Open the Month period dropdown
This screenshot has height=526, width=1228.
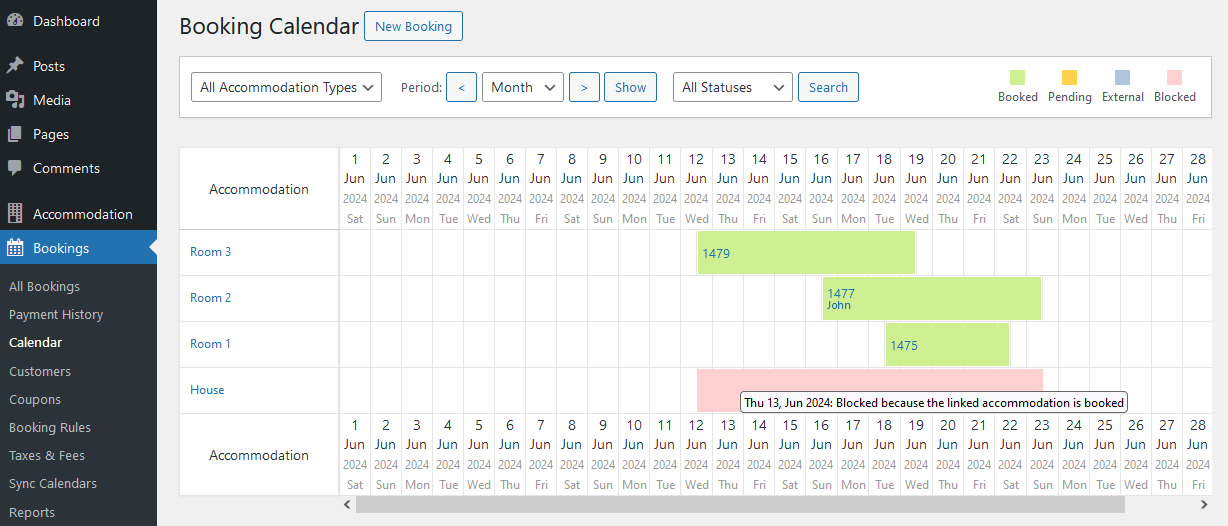523,87
